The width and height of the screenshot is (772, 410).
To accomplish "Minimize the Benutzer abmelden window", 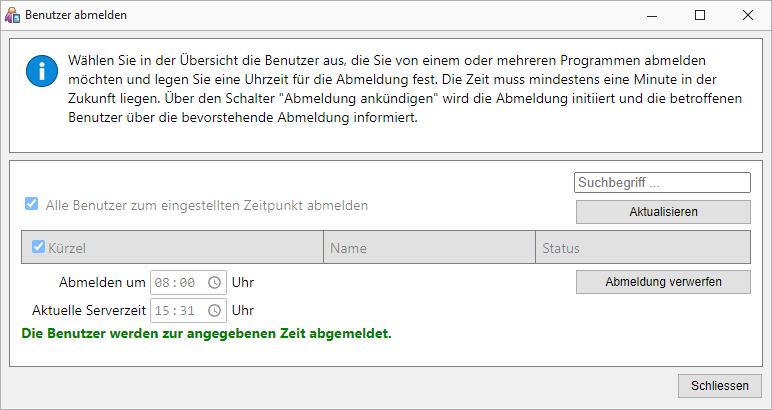I will point(652,15).
